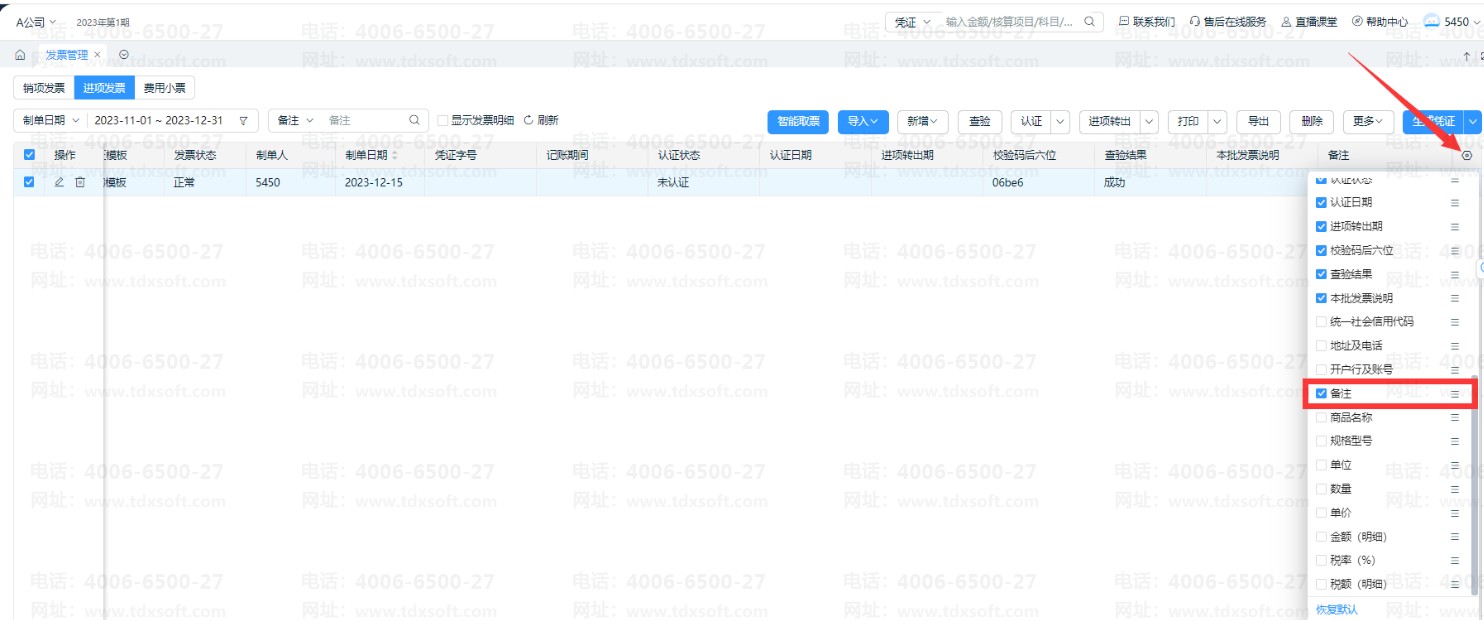Switch to the 销项发票 tab

[44, 88]
